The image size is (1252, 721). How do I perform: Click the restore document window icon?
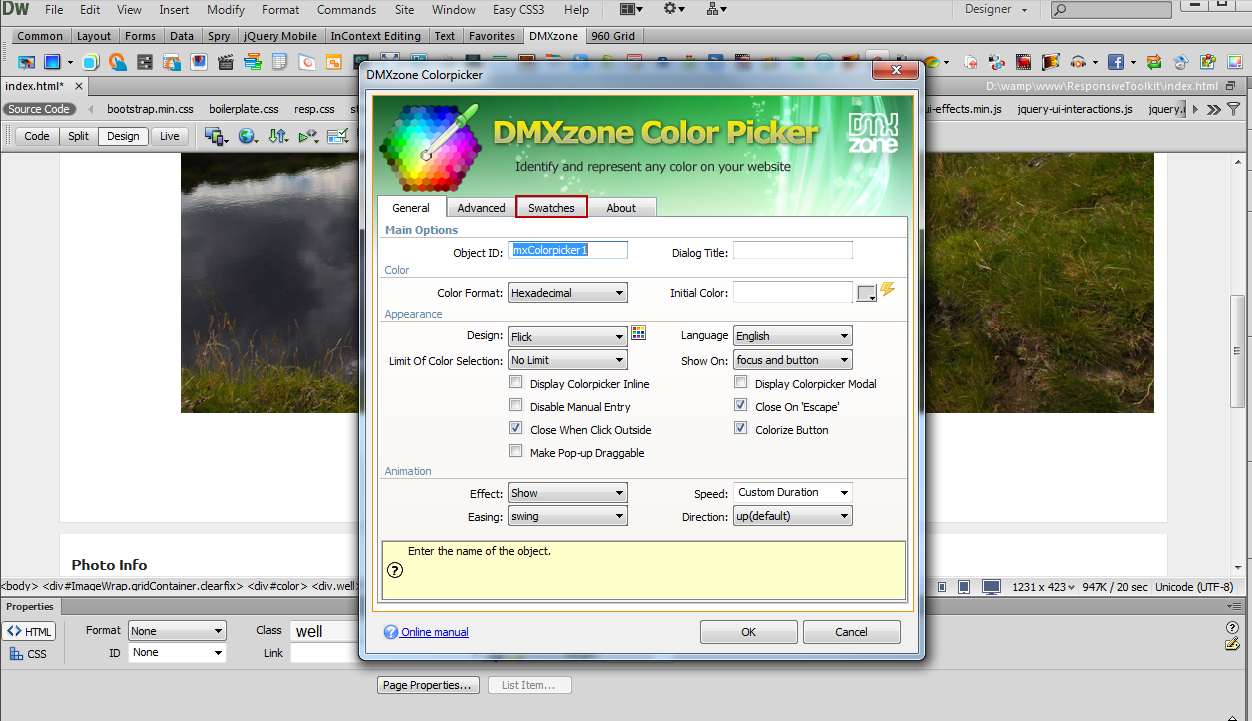coord(1231,87)
